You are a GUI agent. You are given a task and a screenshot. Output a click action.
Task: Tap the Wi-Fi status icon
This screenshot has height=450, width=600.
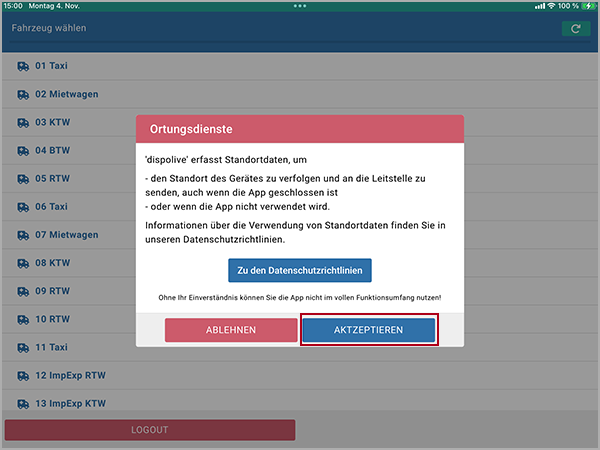pyautogui.click(x=551, y=6)
